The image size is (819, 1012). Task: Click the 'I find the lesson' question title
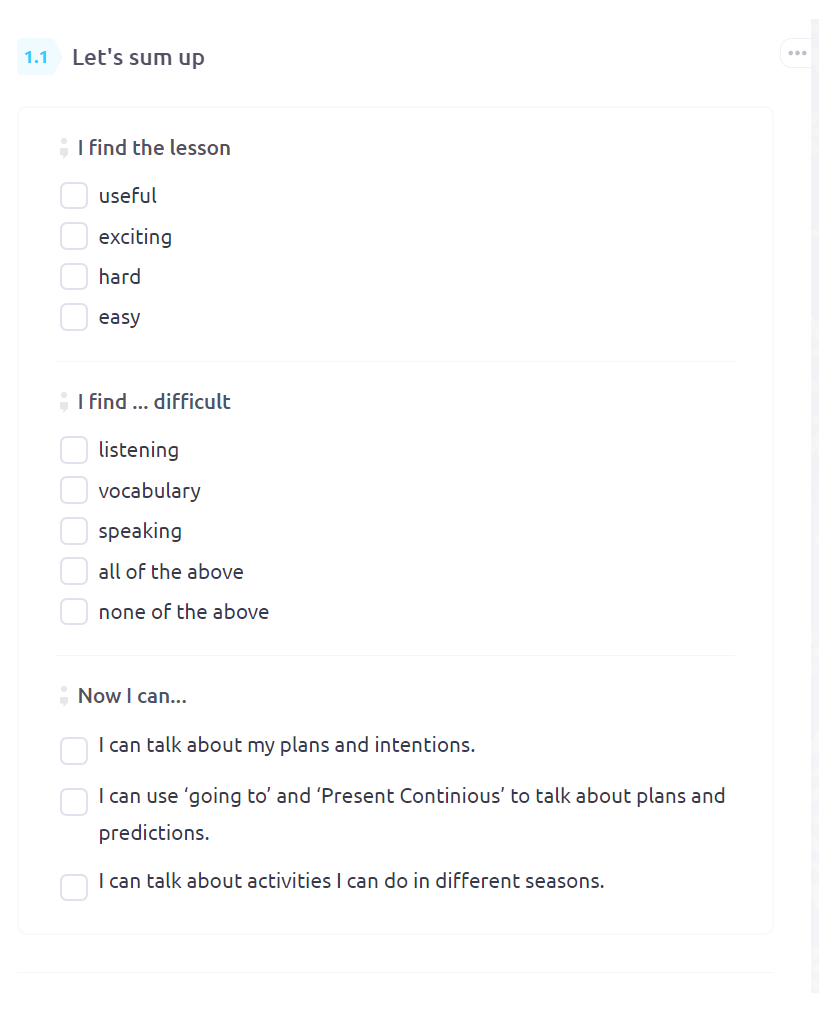(x=154, y=148)
